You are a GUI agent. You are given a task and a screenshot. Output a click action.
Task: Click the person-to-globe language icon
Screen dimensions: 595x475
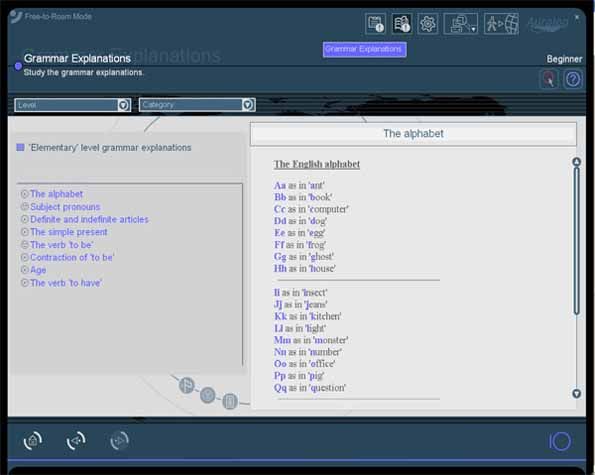(x=501, y=24)
